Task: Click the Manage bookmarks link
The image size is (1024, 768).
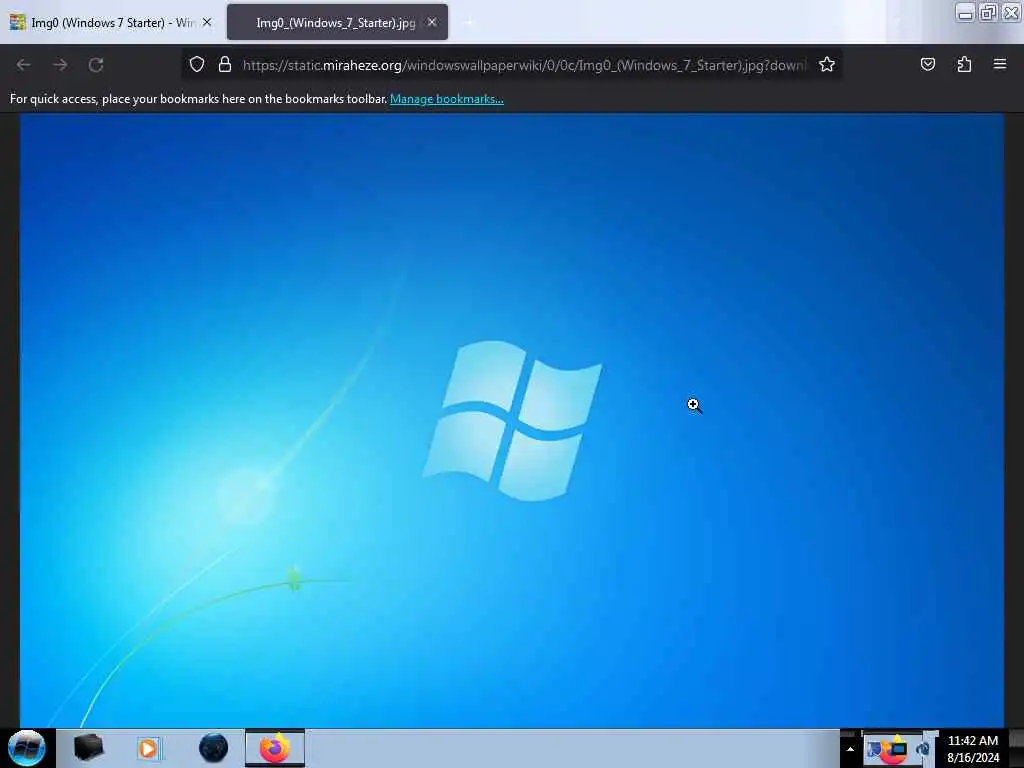Action: pos(447,99)
